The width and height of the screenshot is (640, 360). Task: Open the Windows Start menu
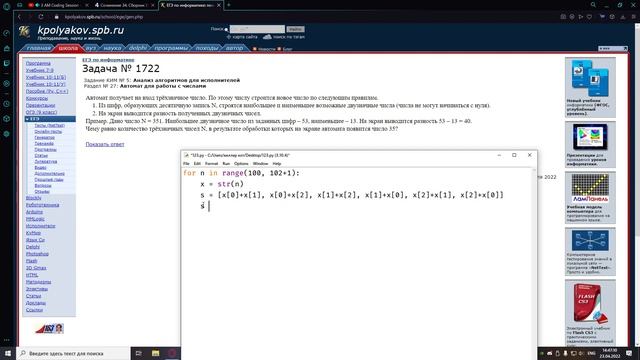click(8, 353)
